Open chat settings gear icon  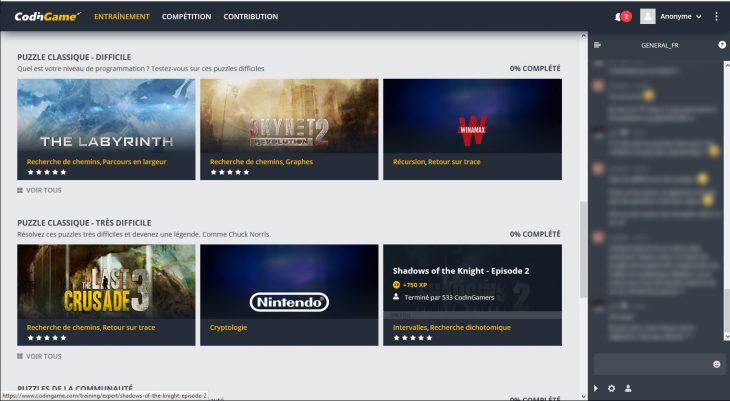[x=612, y=388]
